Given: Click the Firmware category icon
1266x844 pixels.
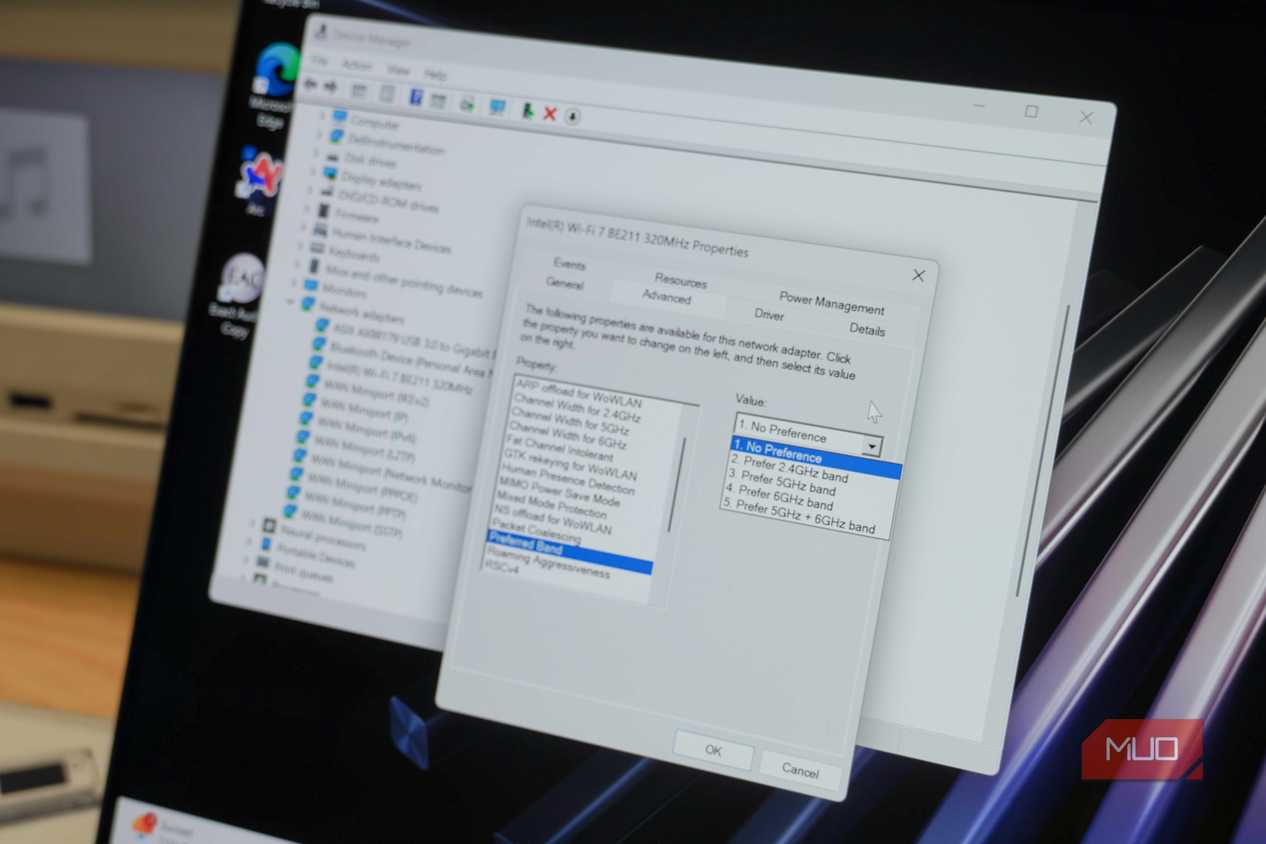Looking at the screenshot, I should (324, 210).
